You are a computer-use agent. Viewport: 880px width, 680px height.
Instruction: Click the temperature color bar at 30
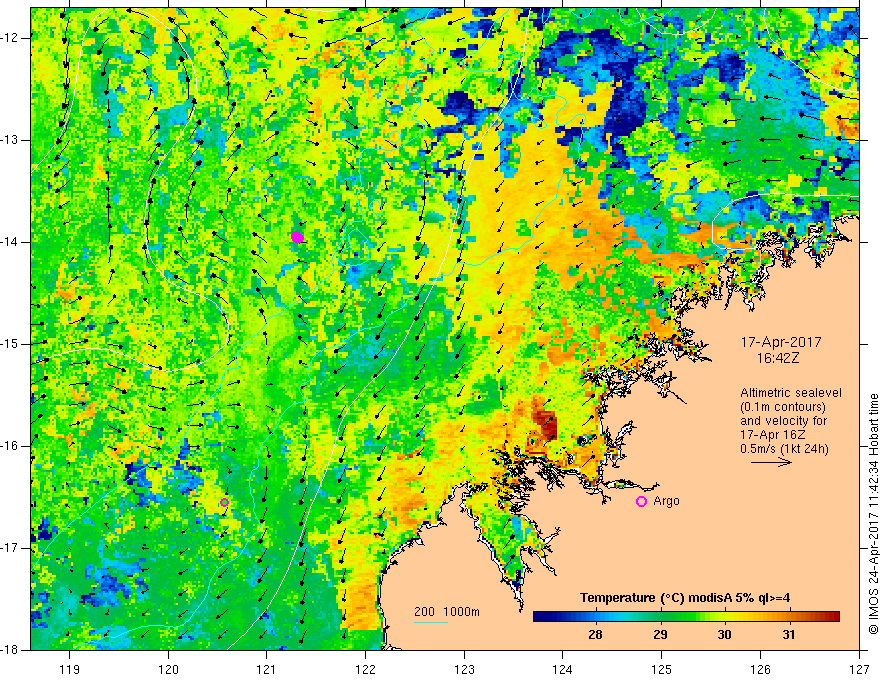click(x=725, y=617)
